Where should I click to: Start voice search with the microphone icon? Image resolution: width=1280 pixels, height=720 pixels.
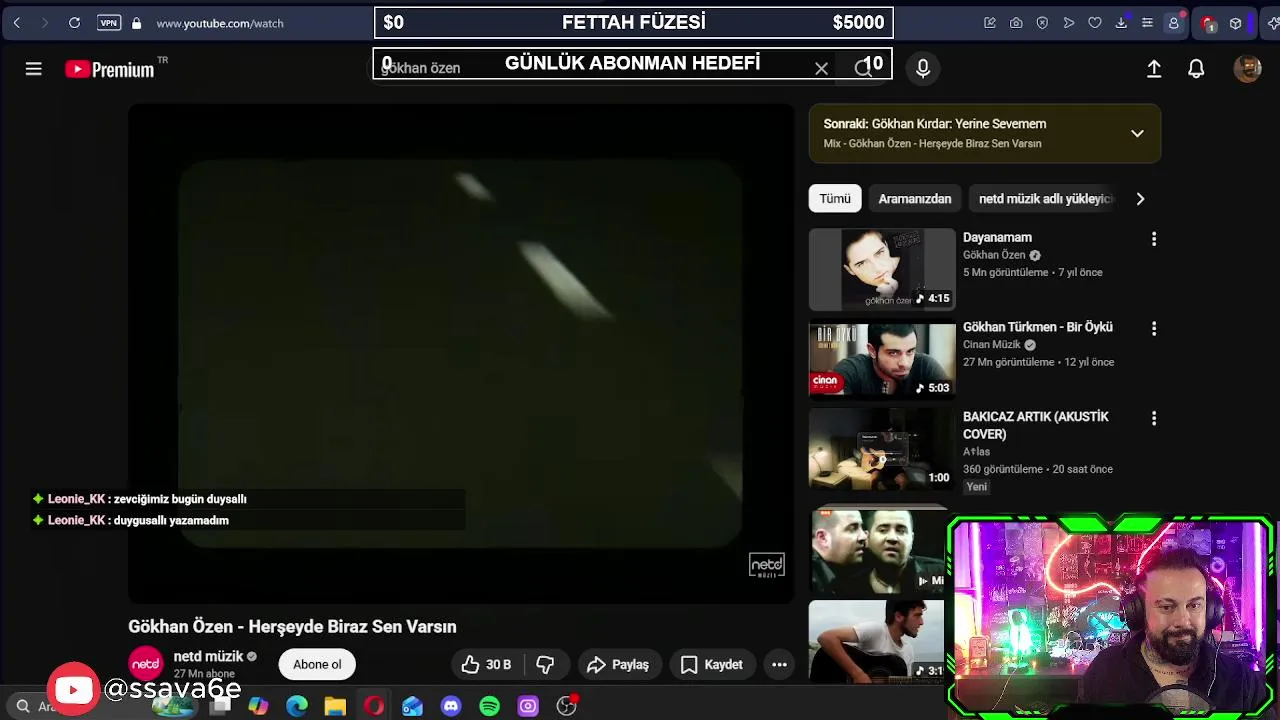(x=923, y=68)
